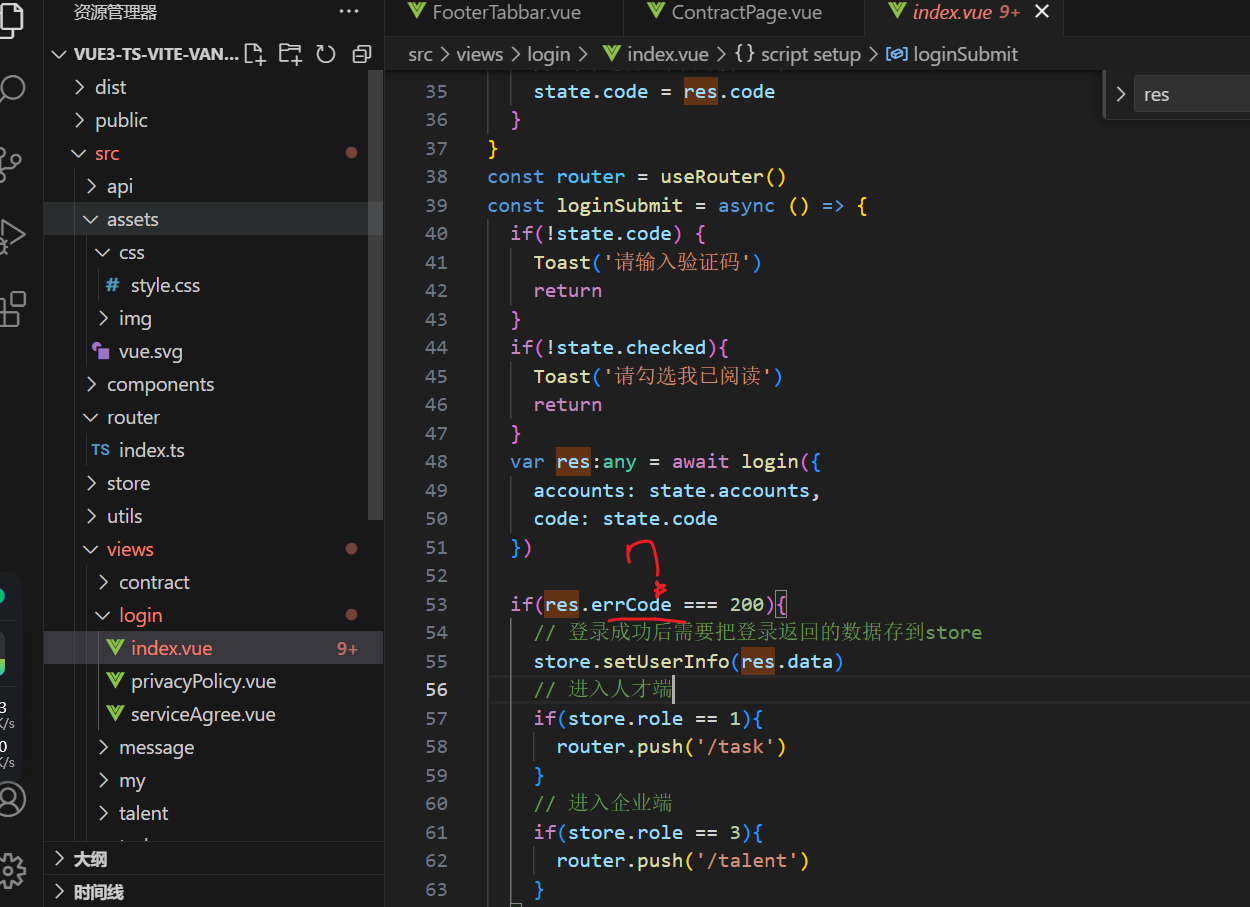Switch to the FooterTabbar.vue tab
The width and height of the screenshot is (1250, 907).
pyautogui.click(x=506, y=13)
